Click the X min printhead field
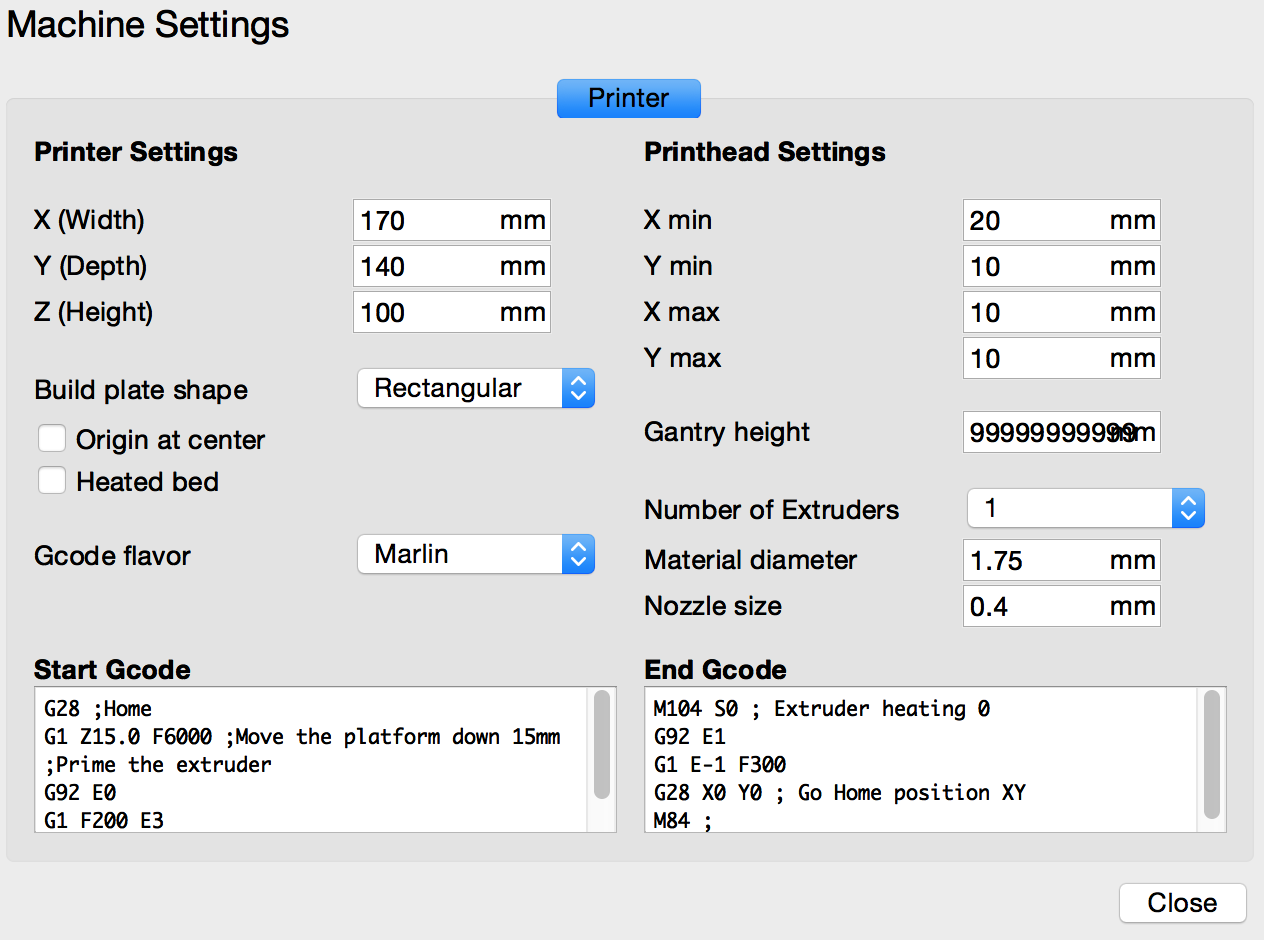This screenshot has height=940, width=1264. (x=1040, y=220)
